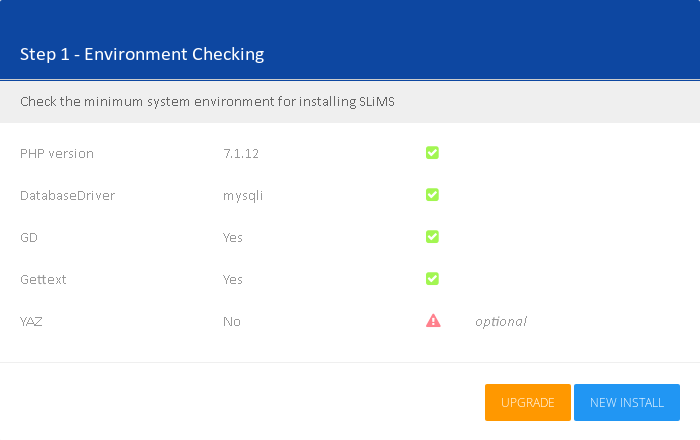Click the 'YAZ' requirement label

pyautogui.click(x=32, y=322)
